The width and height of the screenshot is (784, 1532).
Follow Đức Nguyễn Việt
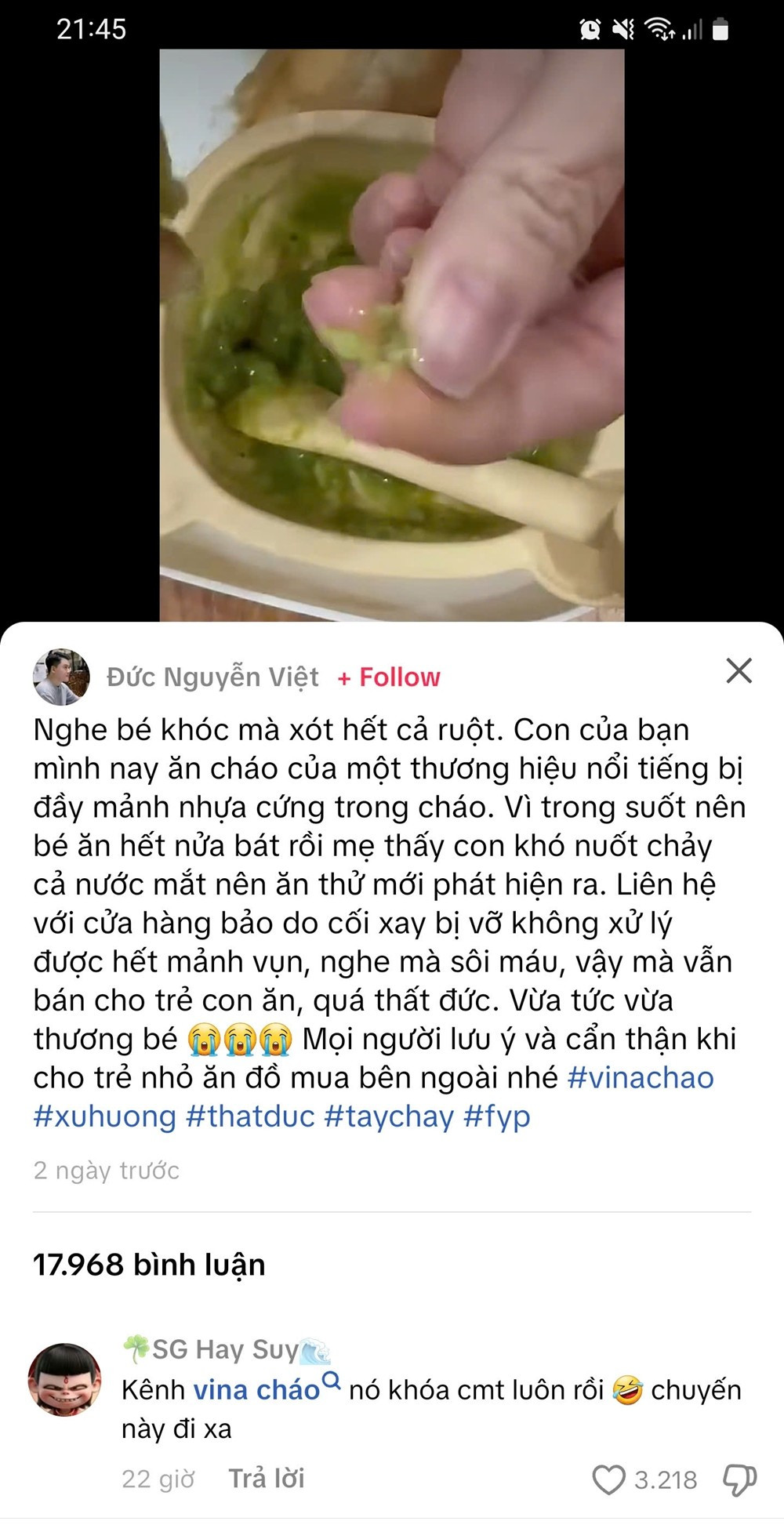click(389, 677)
